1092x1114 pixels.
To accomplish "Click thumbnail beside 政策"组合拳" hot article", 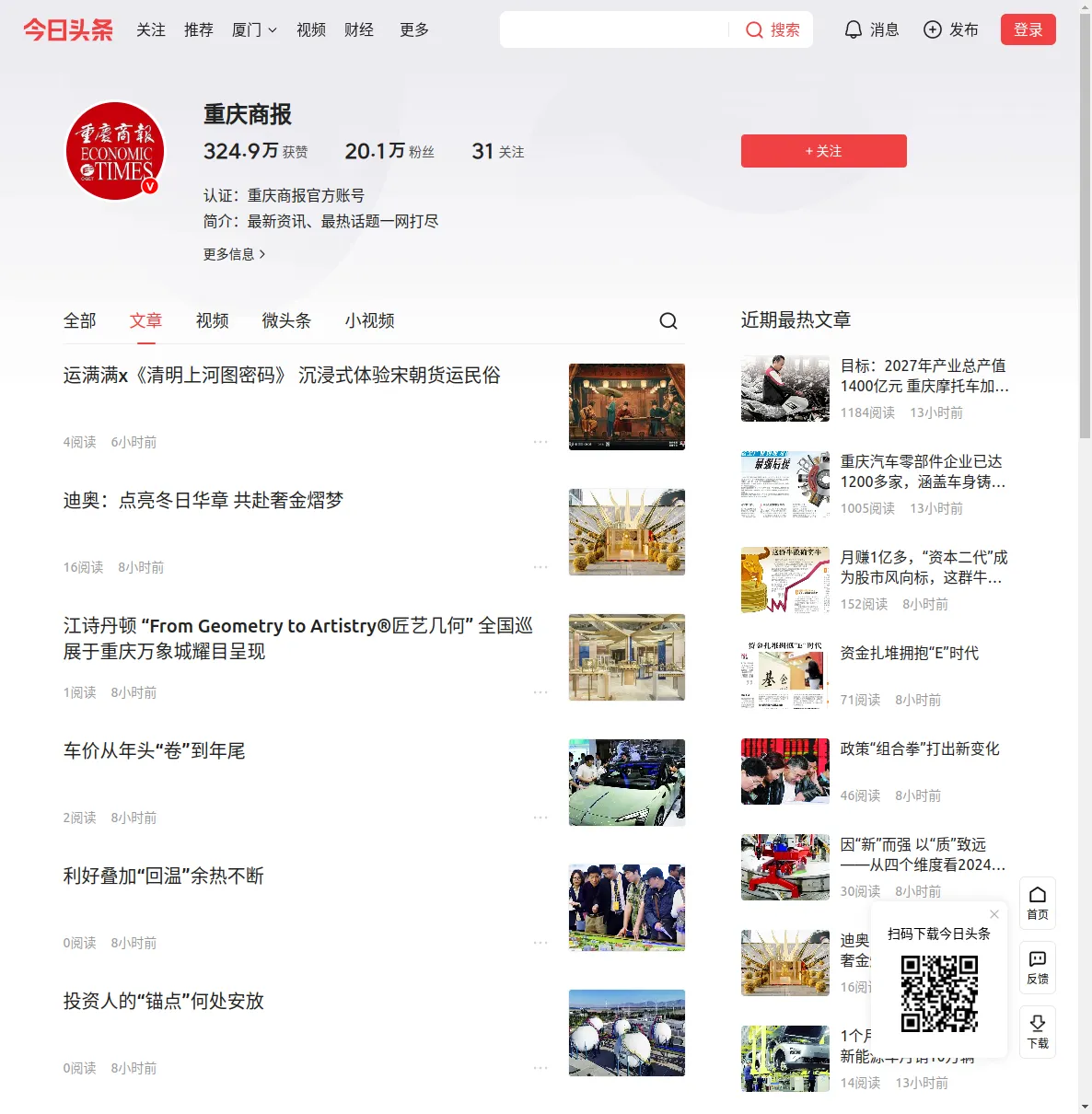I will (x=785, y=772).
